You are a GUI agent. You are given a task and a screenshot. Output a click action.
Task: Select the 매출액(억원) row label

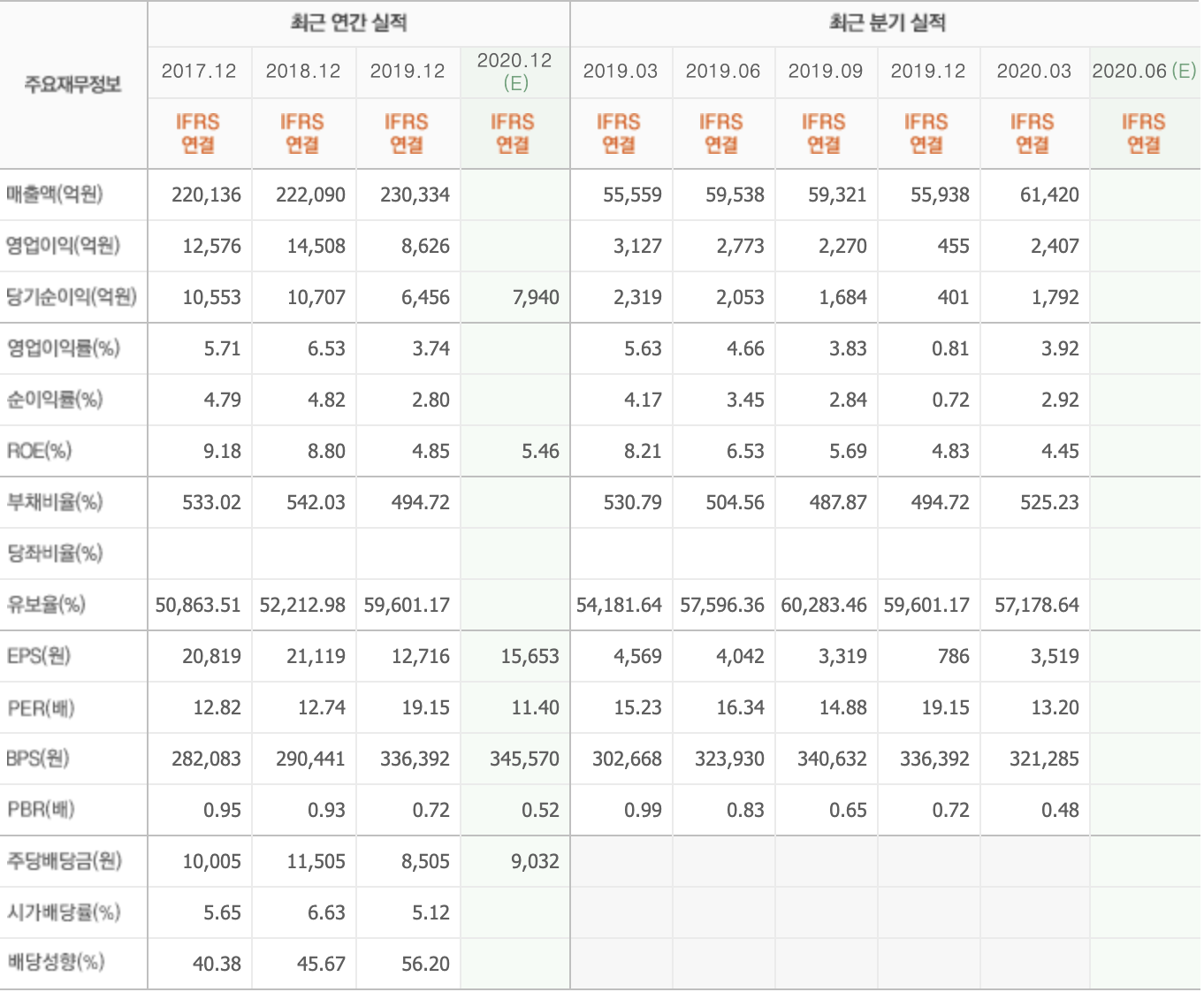pyautogui.click(x=55, y=195)
